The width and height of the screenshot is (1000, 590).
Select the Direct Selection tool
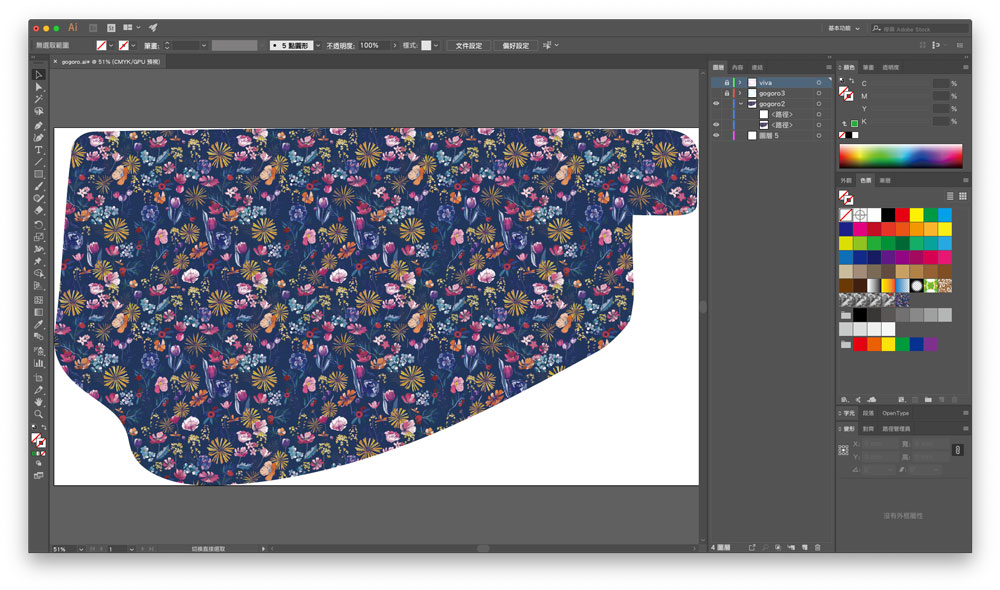pyautogui.click(x=39, y=88)
